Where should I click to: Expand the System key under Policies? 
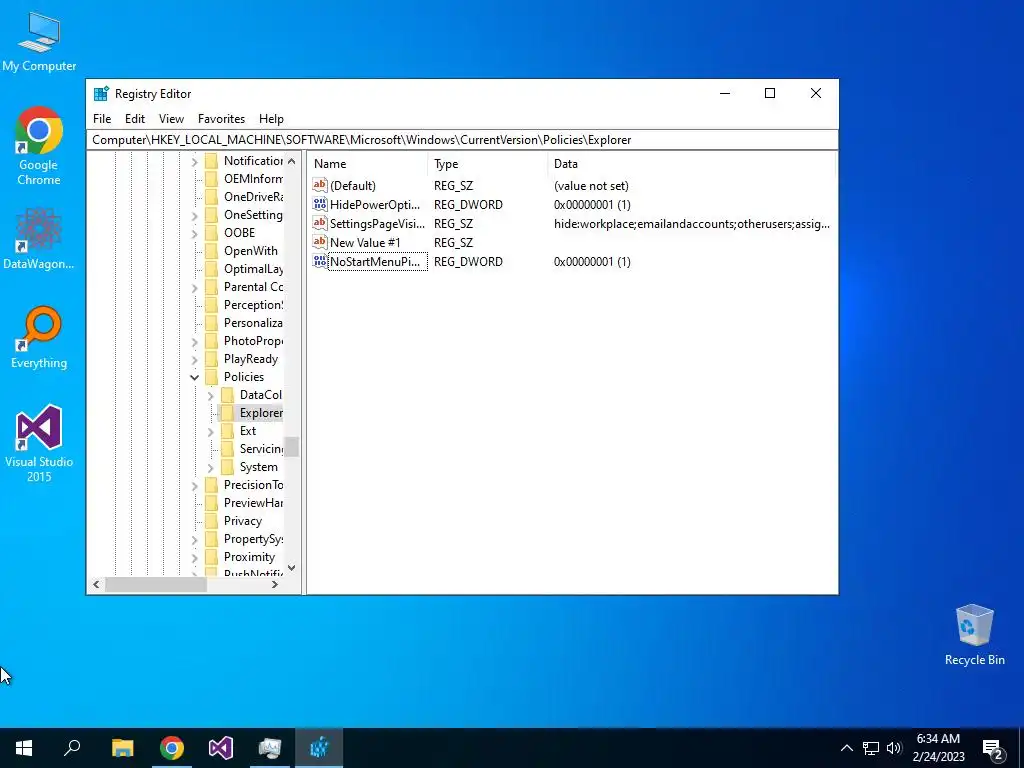point(210,467)
